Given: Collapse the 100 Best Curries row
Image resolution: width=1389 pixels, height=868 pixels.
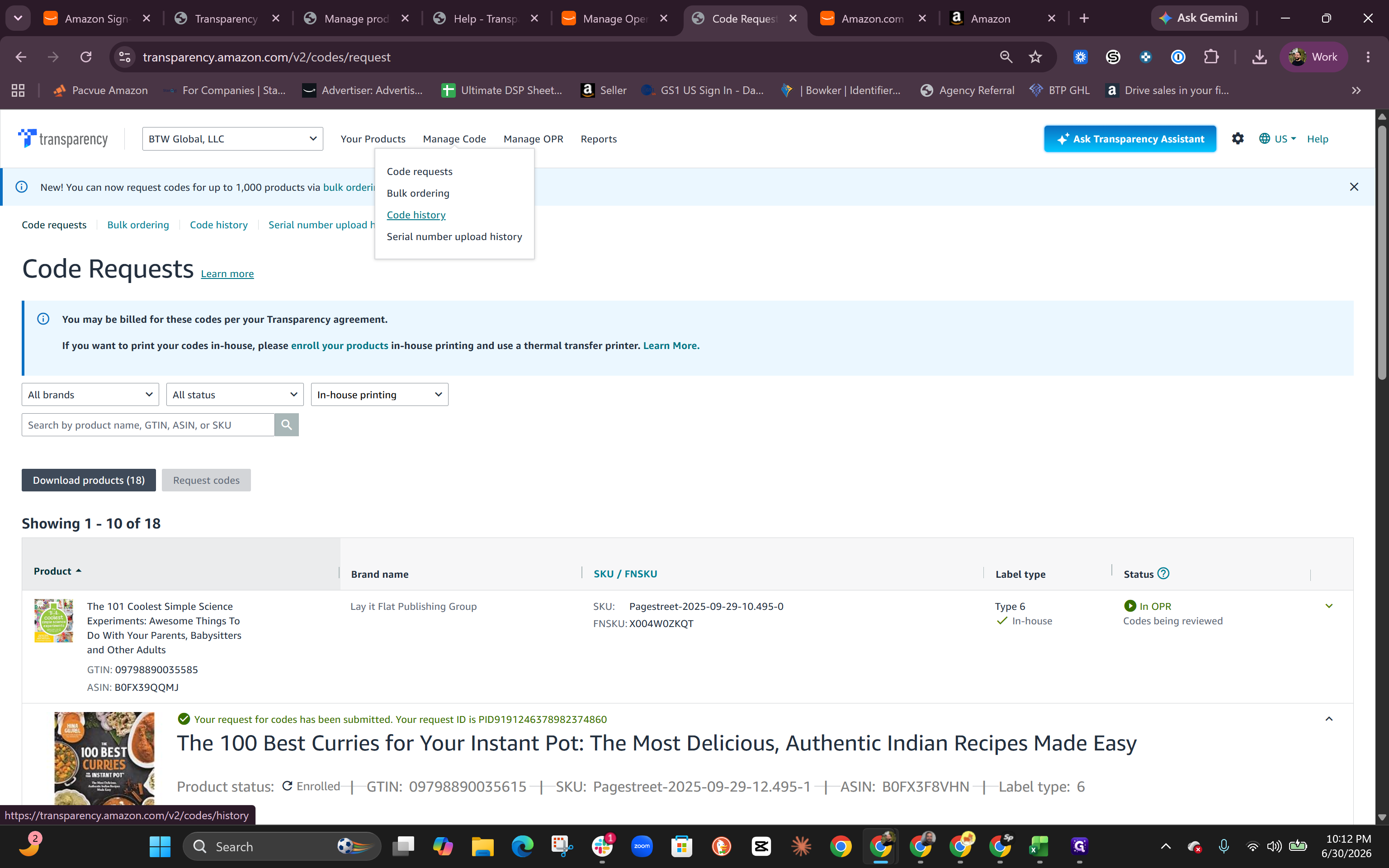Looking at the screenshot, I should pos(1329,719).
